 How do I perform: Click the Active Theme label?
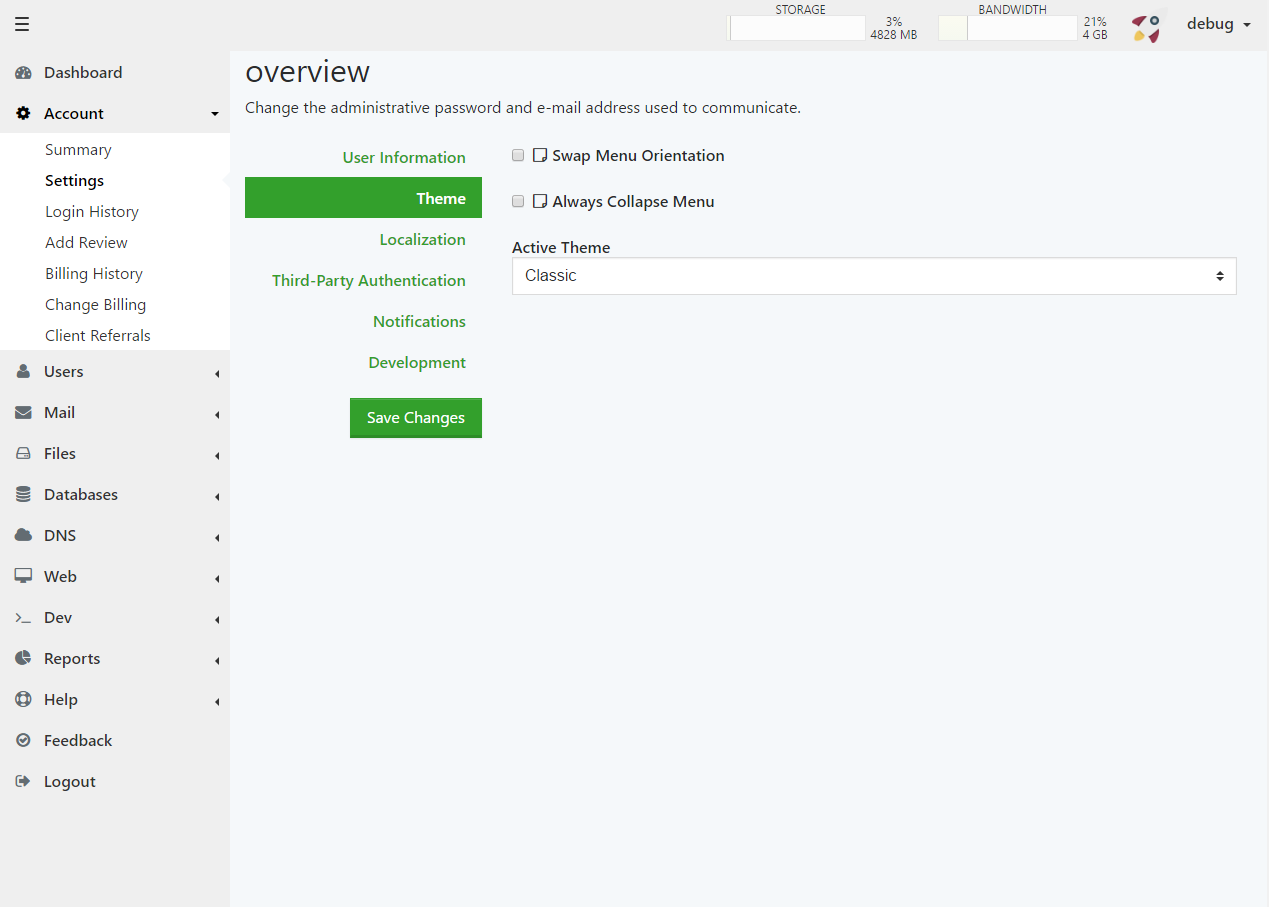[x=561, y=248]
